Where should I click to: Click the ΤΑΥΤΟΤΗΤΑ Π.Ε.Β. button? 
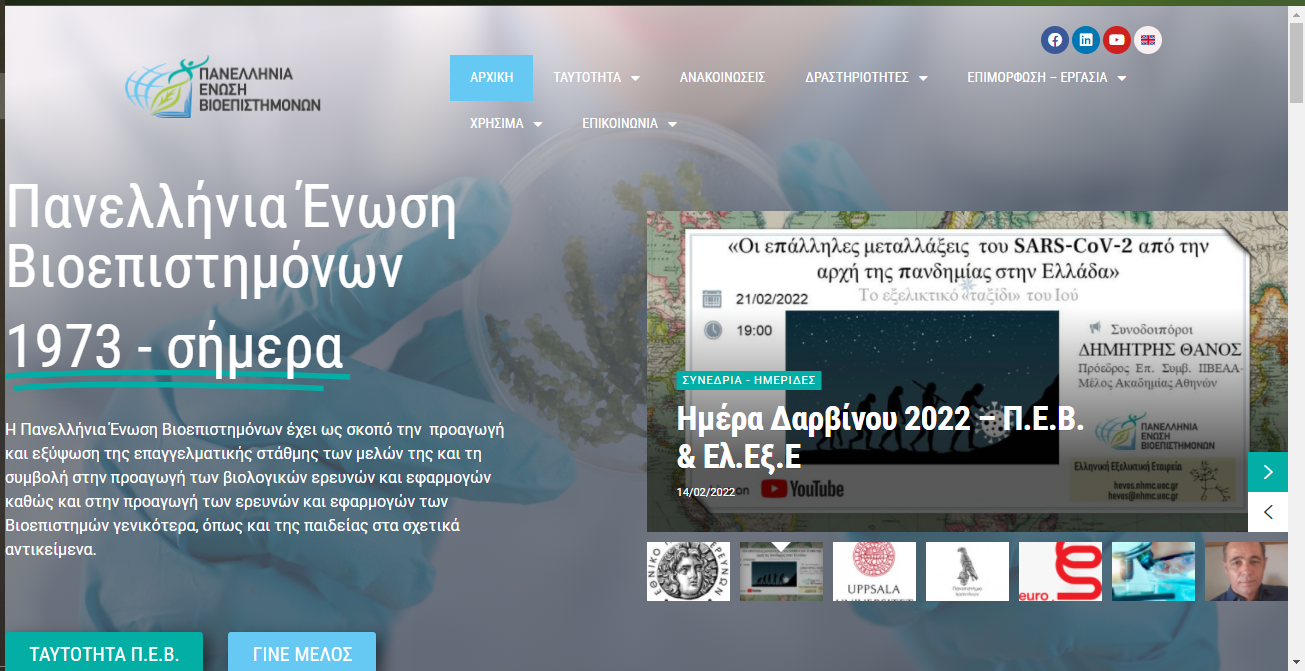point(104,654)
